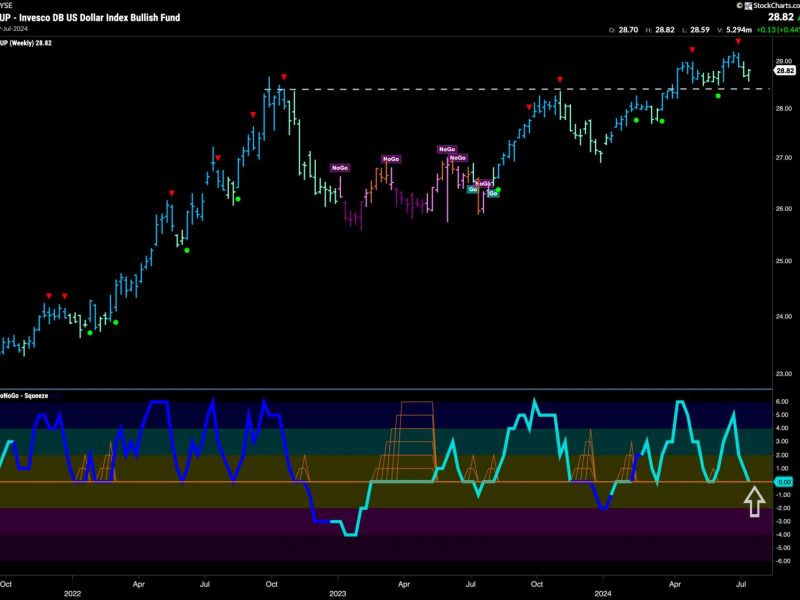800x600 pixels.
Task: Click the cyan 0.00 oscillator value tag
Action: 784,482
